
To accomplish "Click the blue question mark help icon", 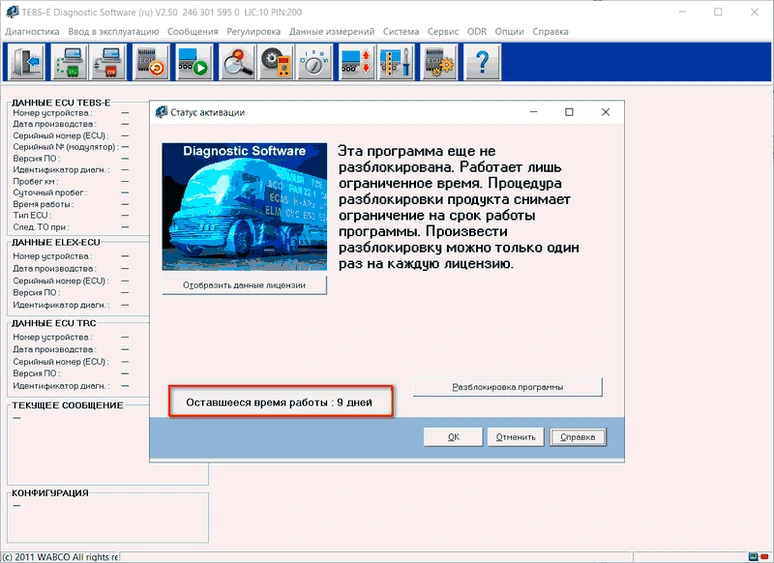I will [x=482, y=62].
